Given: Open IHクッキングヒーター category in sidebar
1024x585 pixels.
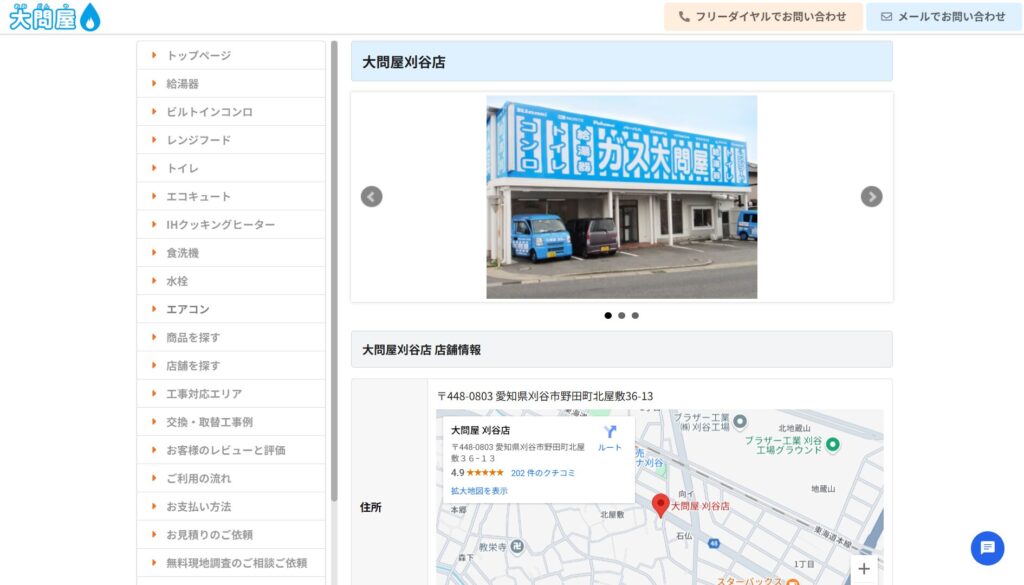Looking at the screenshot, I should click(x=231, y=225).
